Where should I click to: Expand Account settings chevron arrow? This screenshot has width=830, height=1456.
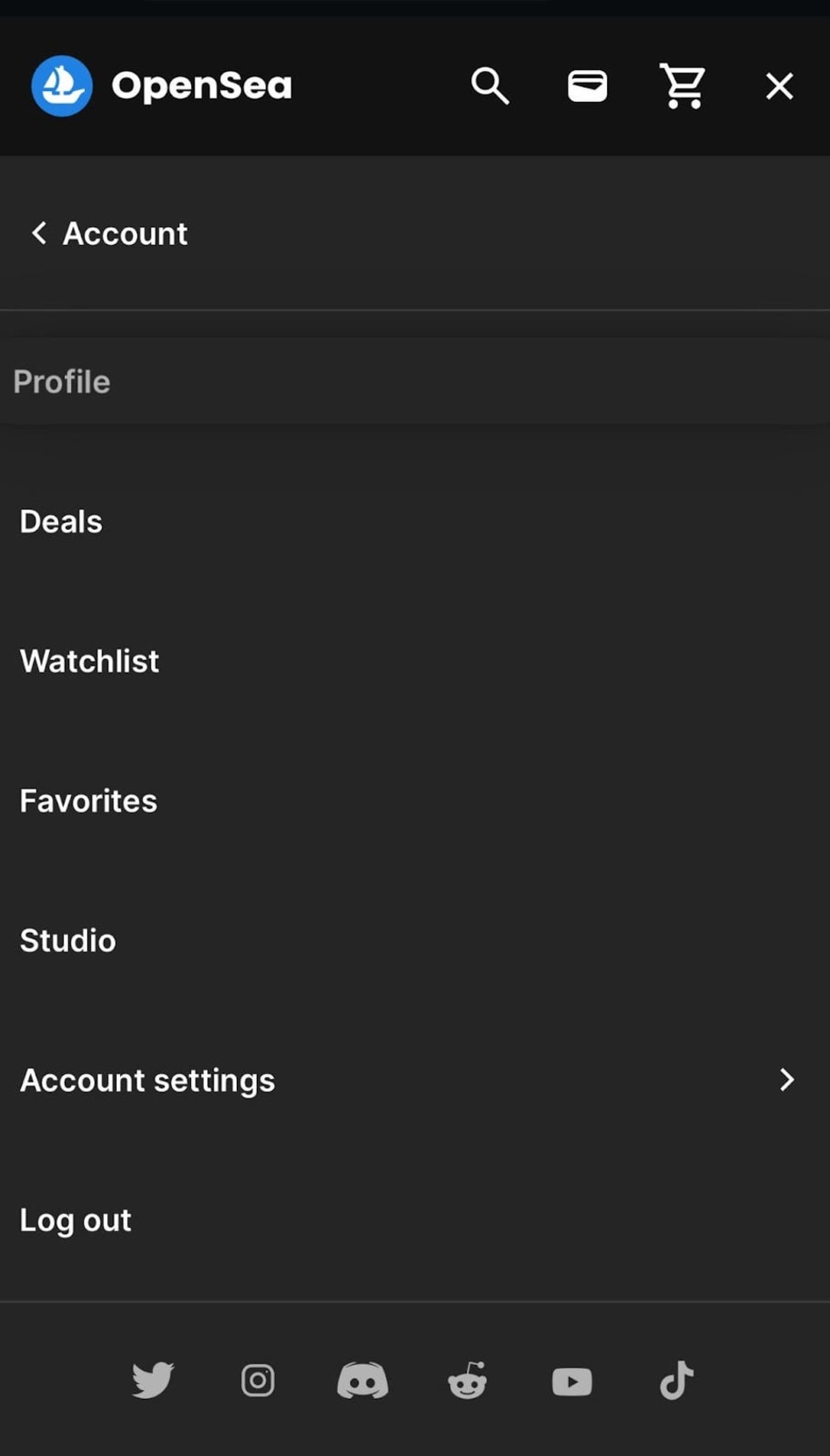coord(786,1079)
